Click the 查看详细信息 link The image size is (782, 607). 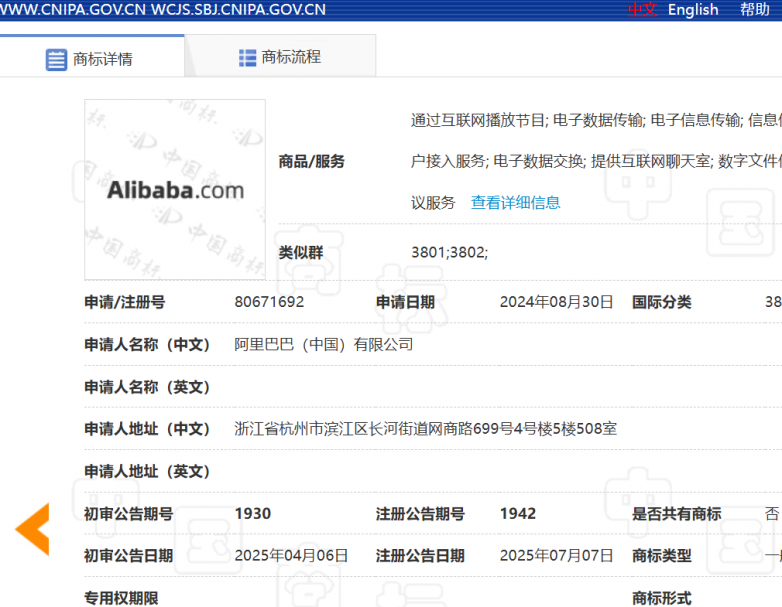click(x=515, y=202)
